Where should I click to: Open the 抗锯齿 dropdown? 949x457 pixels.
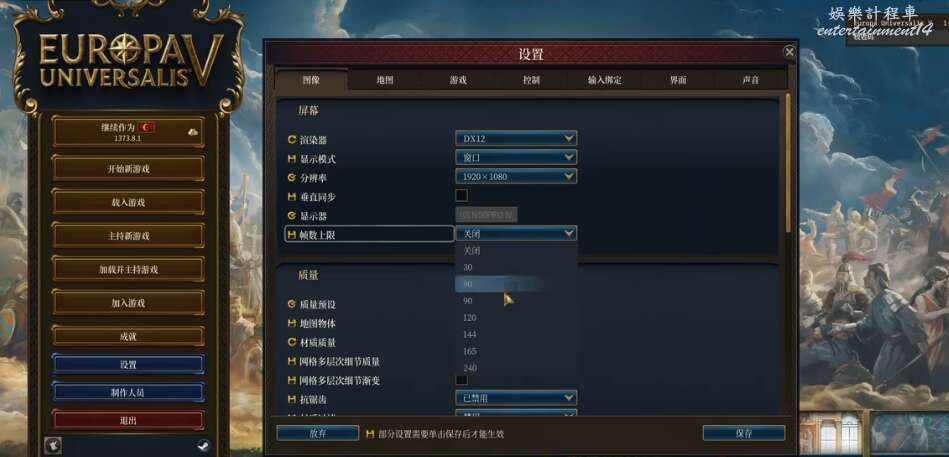(x=516, y=398)
